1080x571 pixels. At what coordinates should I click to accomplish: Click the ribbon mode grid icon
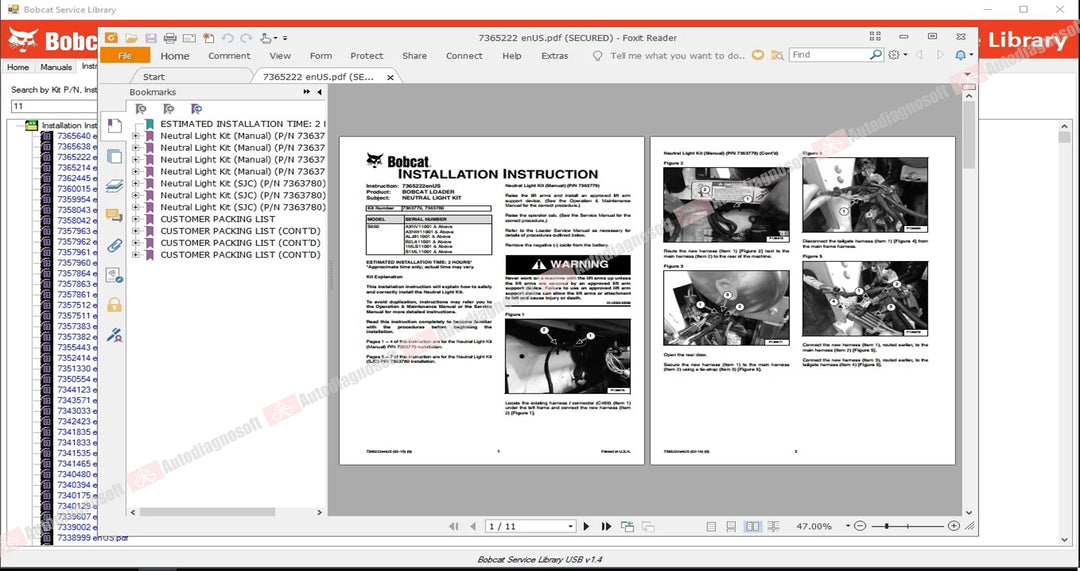coord(875,37)
